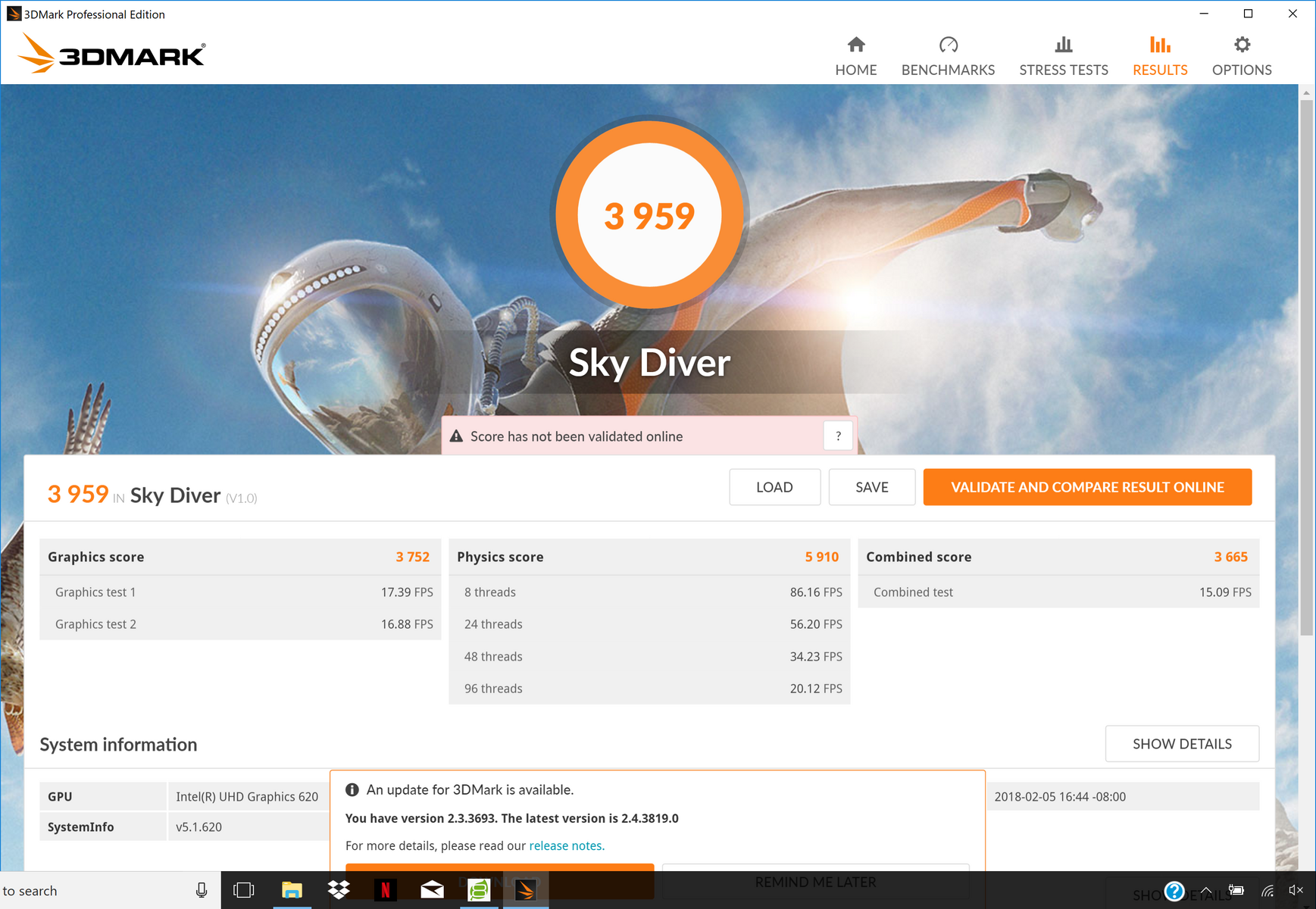Click 'Score has not been validated online' message

pyautogui.click(x=577, y=436)
